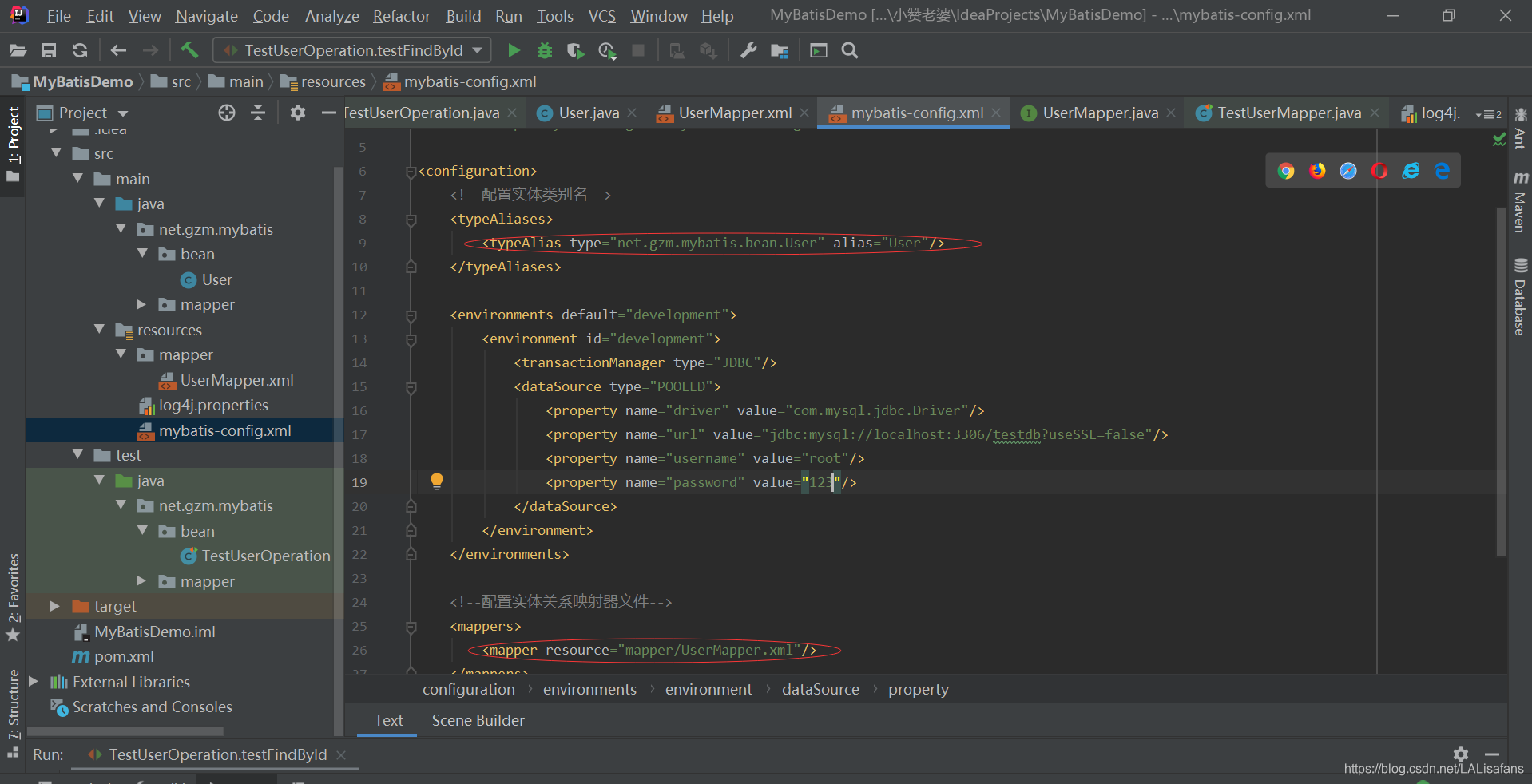Run with coverage shield icon
The width and height of the screenshot is (1532, 784).
pyautogui.click(x=575, y=51)
